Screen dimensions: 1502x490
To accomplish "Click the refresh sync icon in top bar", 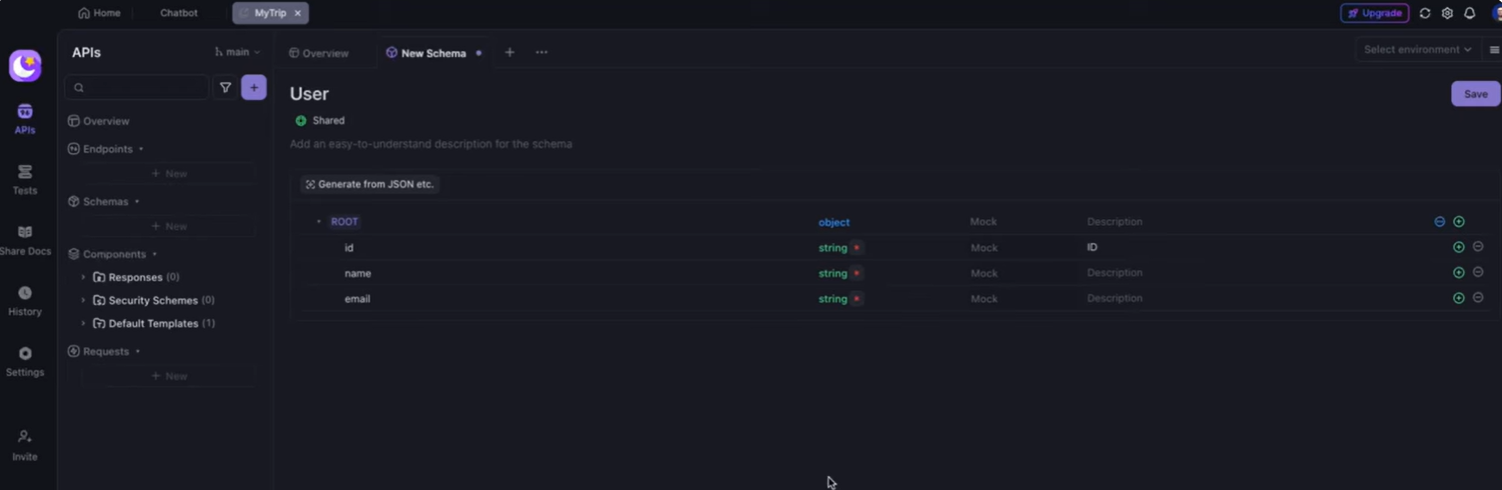I will 1425,13.
